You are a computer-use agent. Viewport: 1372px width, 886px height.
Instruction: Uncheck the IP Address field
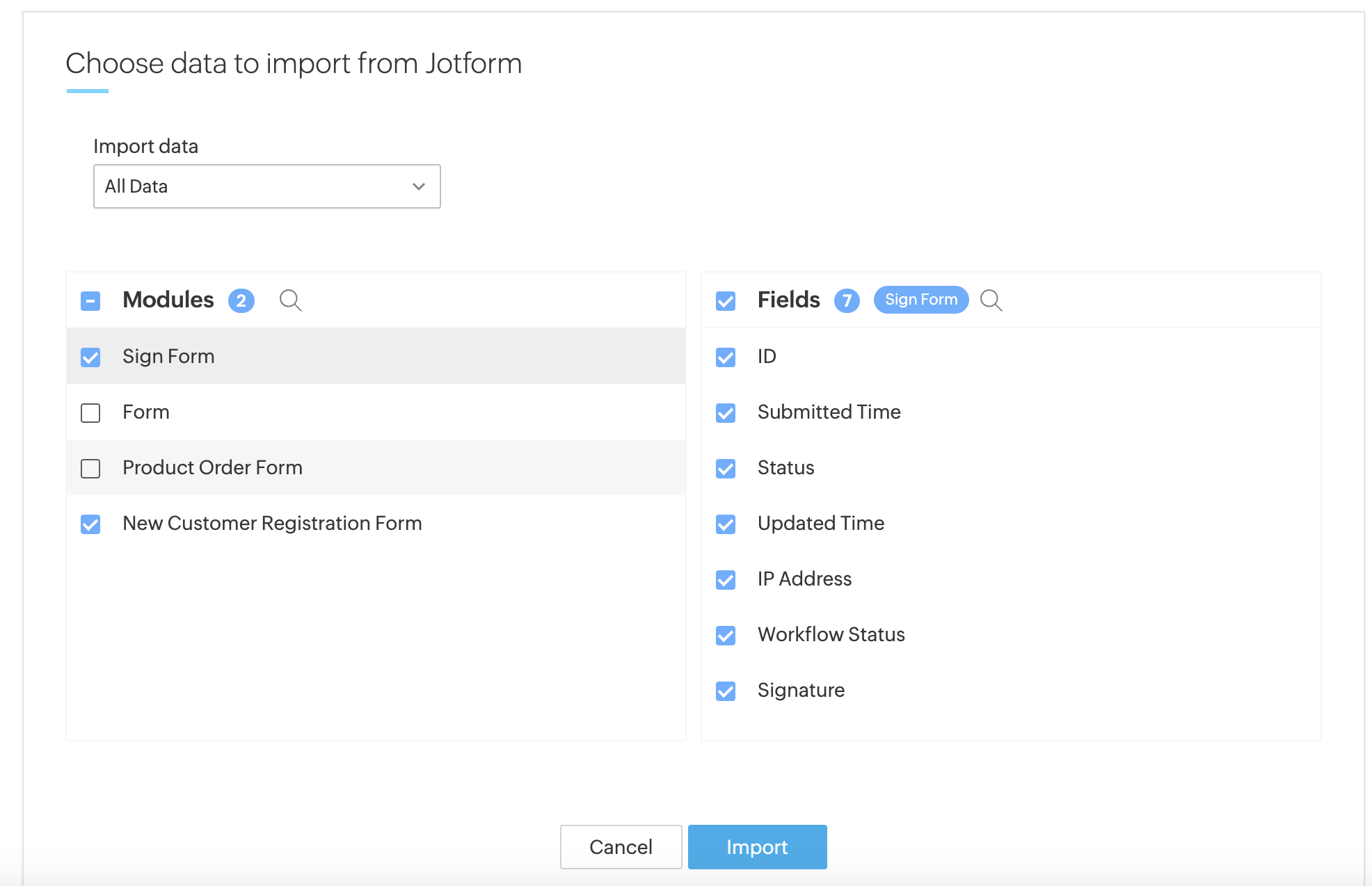click(x=726, y=580)
